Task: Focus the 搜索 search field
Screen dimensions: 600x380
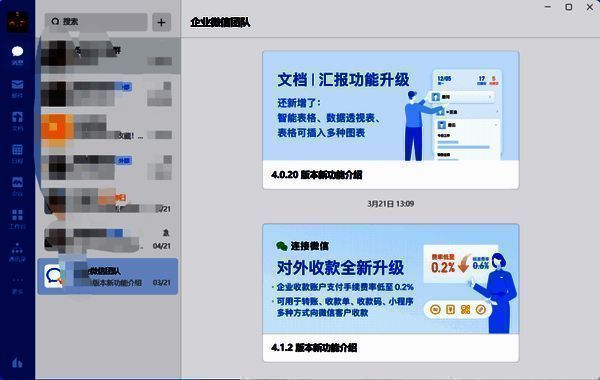Action: tap(96, 22)
